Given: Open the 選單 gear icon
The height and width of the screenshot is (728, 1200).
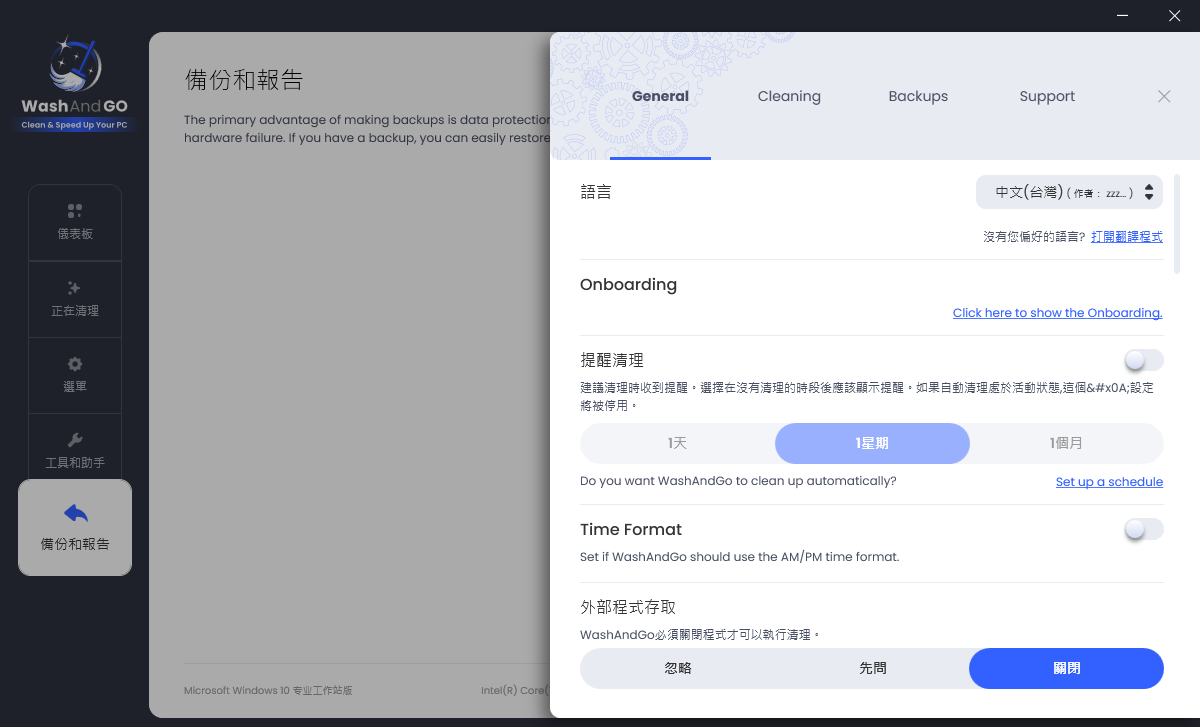Looking at the screenshot, I should pos(75,364).
